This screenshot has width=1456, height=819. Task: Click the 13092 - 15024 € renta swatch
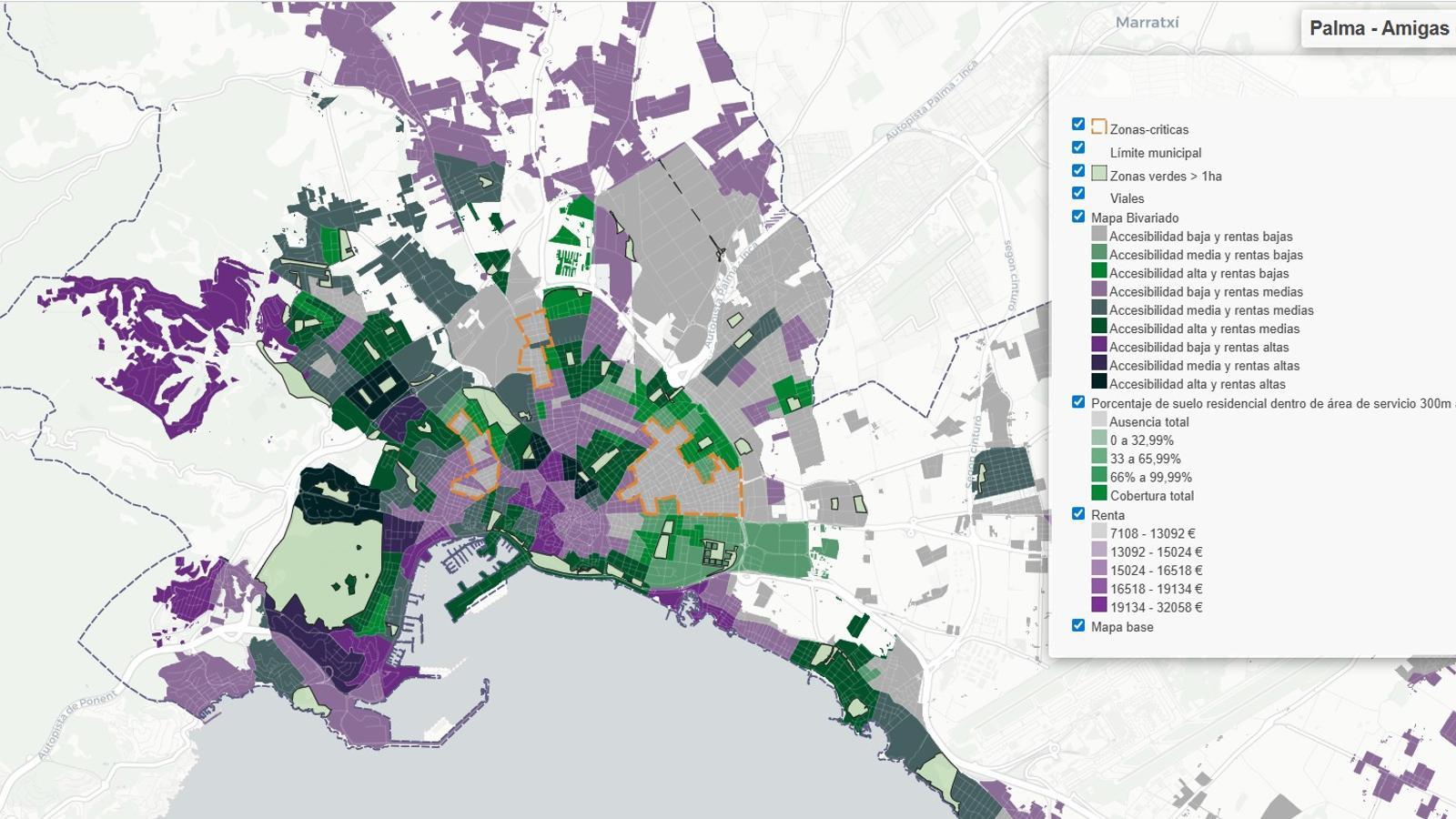(x=1099, y=551)
